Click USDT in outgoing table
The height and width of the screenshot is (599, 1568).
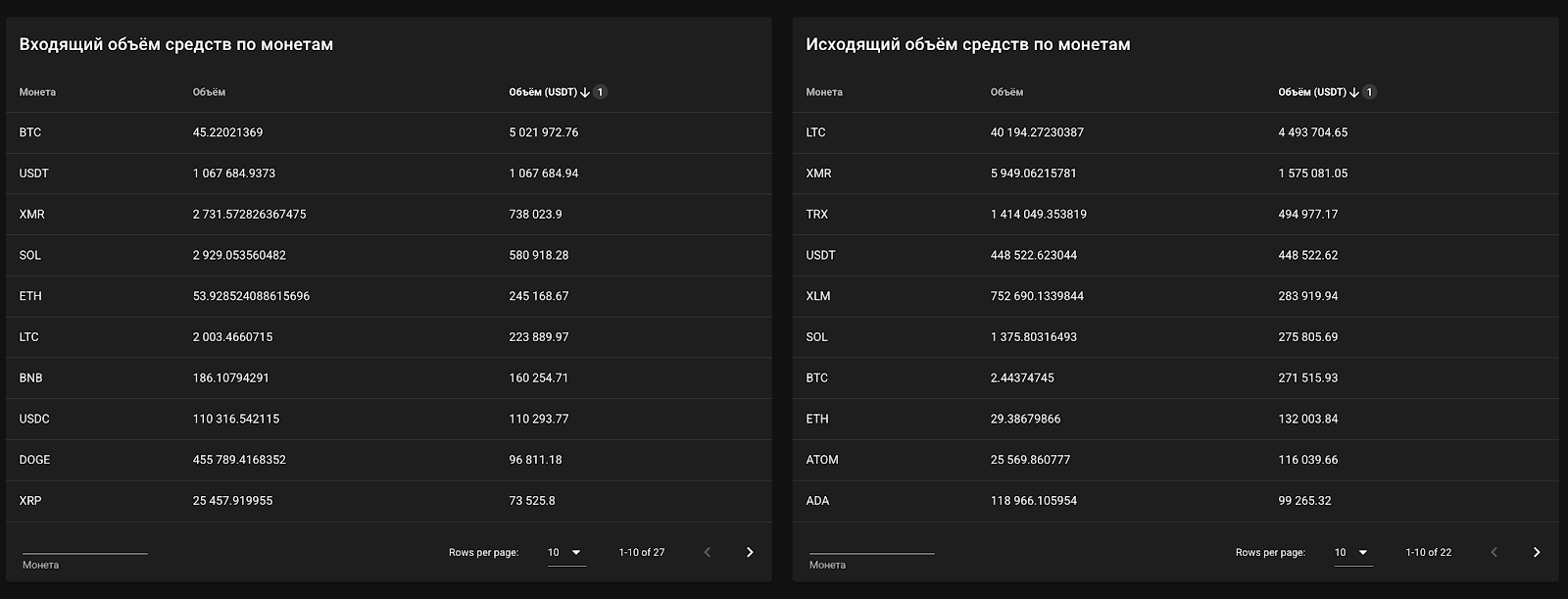tap(820, 255)
